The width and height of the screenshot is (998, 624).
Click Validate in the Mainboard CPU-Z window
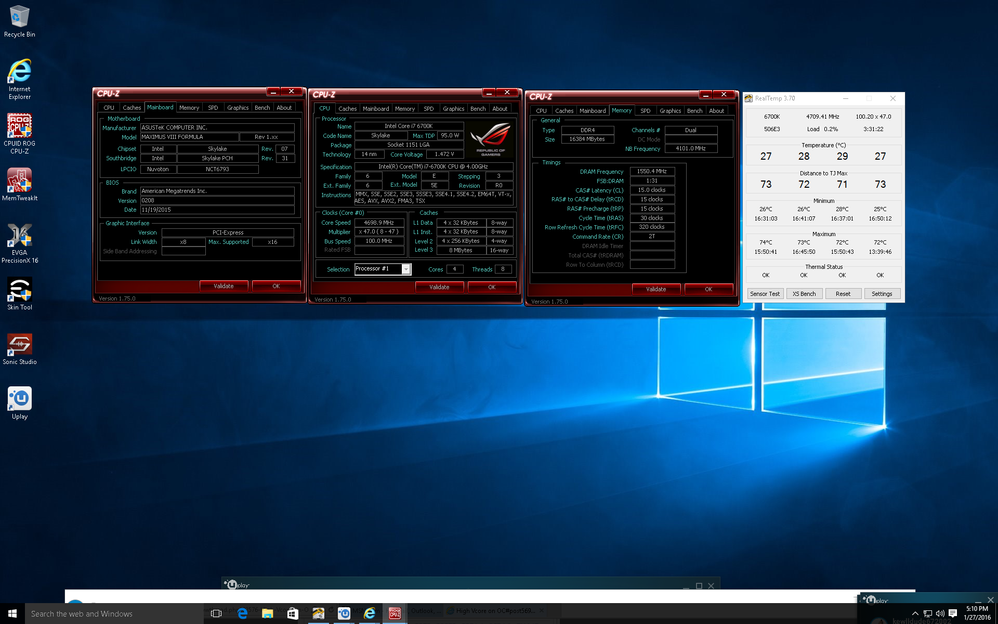pyautogui.click(x=223, y=286)
